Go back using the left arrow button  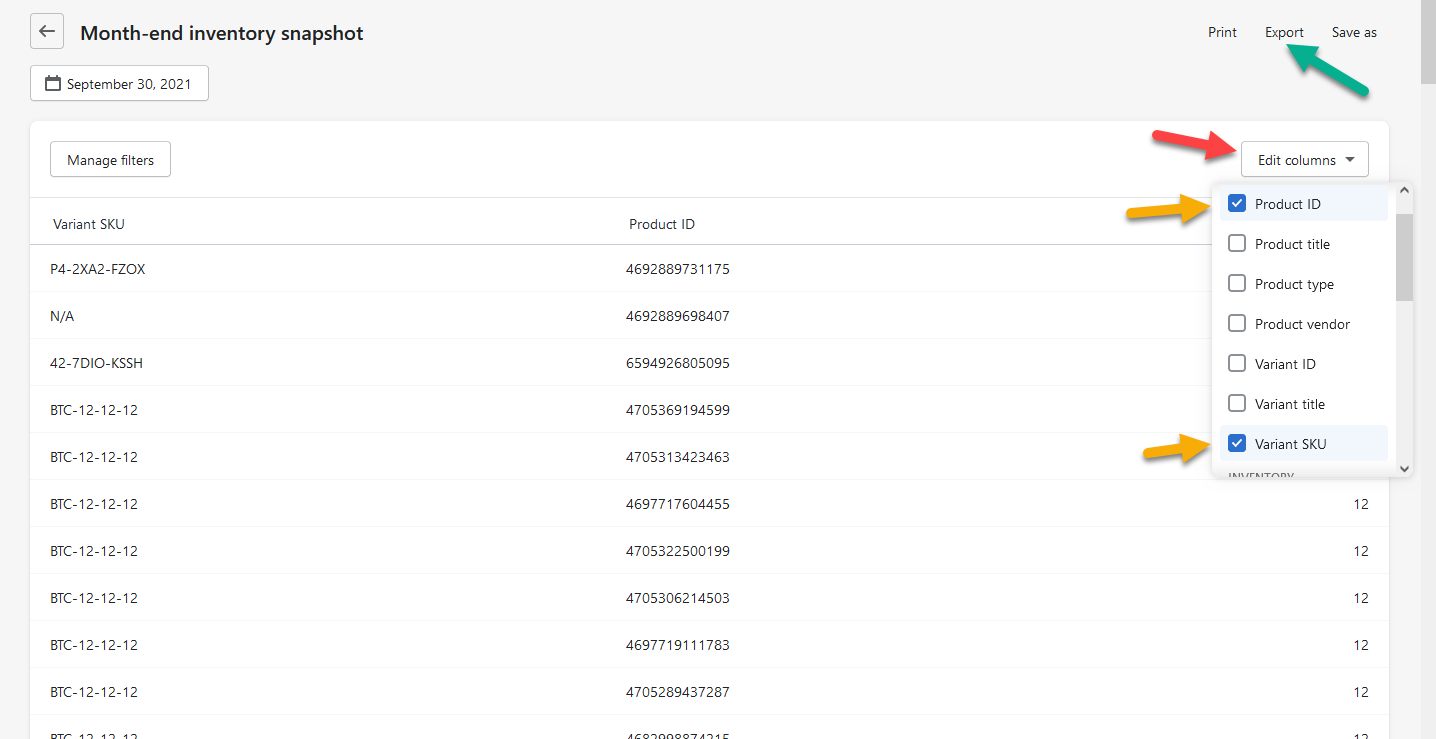pyautogui.click(x=46, y=32)
